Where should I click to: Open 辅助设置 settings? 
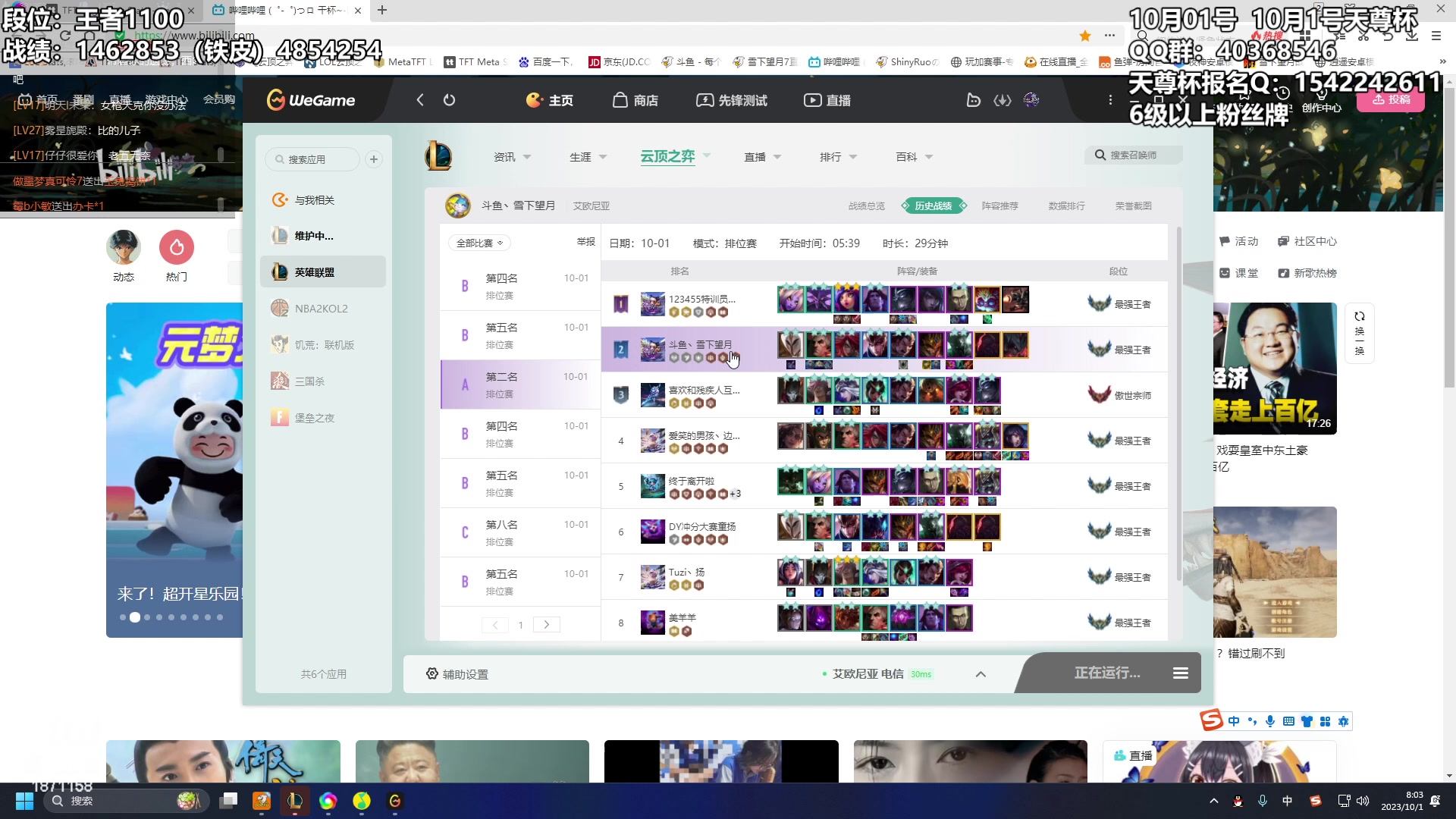[x=457, y=674]
